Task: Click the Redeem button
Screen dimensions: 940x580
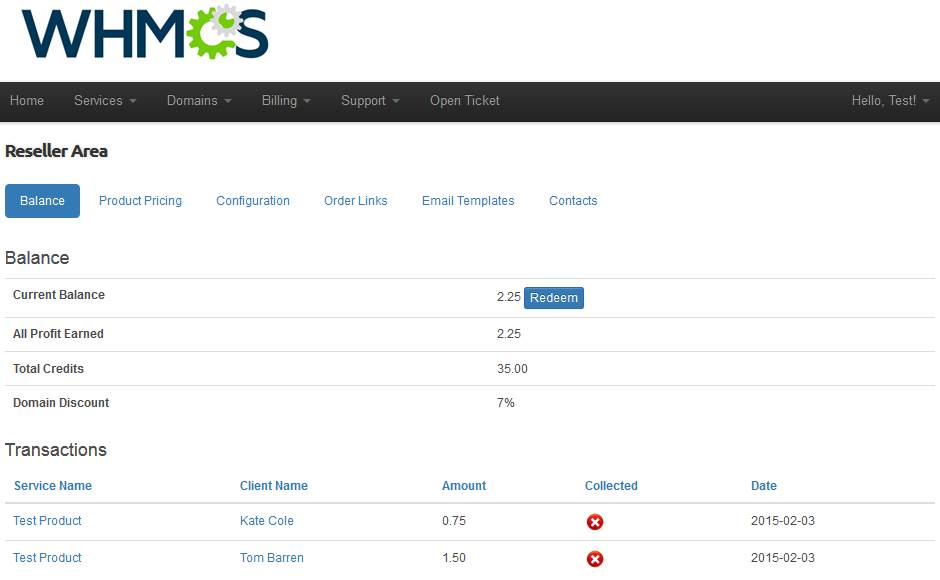Action: tap(554, 298)
